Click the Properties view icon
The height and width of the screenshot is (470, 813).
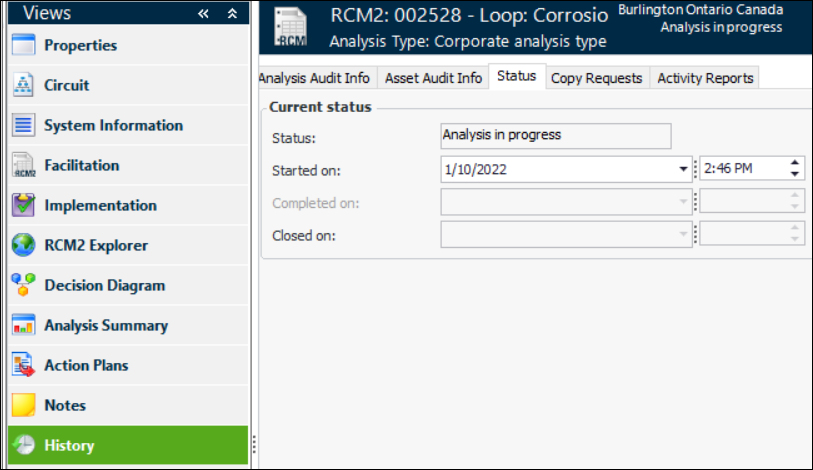(x=23, y=45)
